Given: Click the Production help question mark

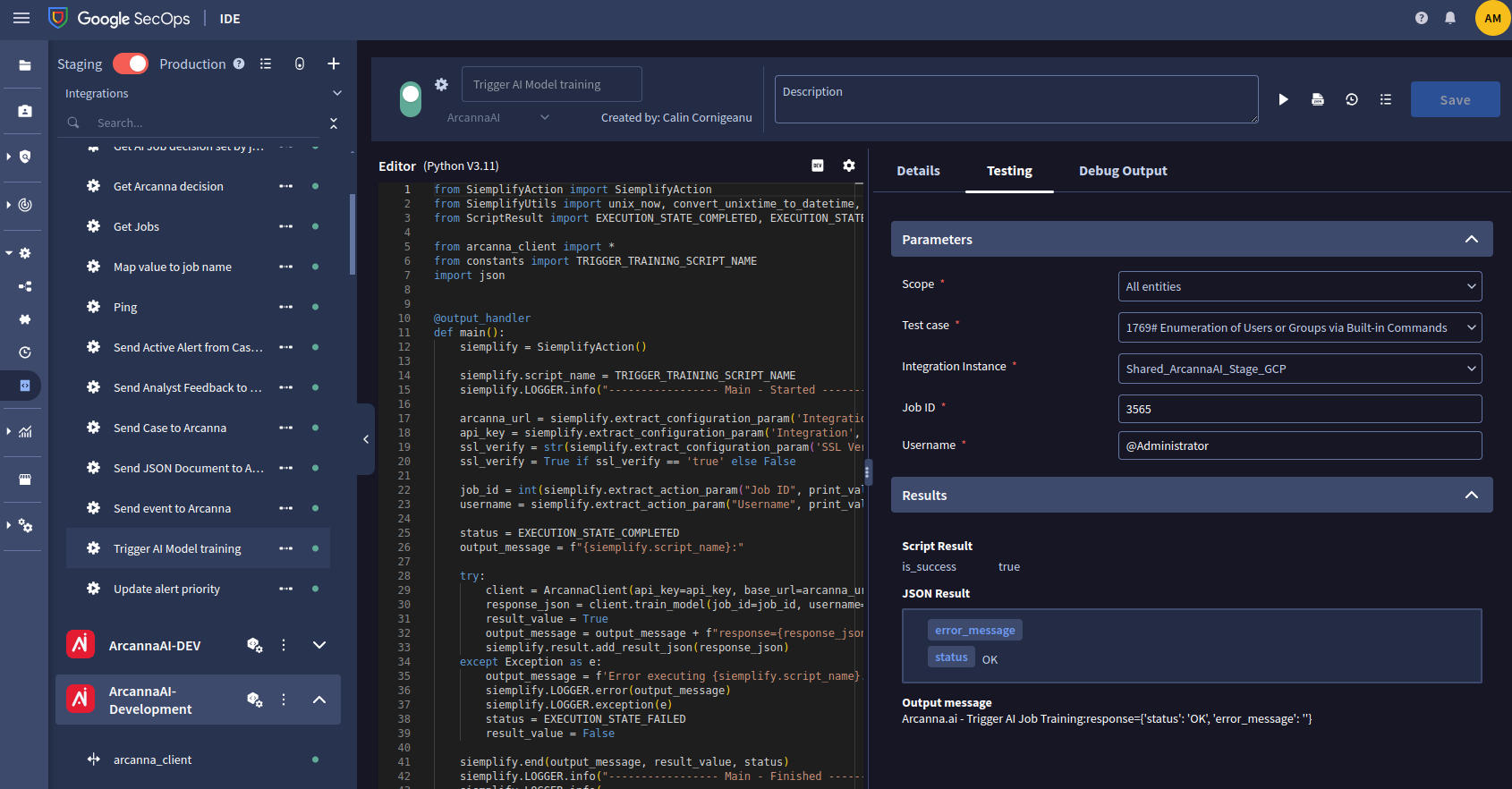Looking at the screenshot, I should pos(239,64).
